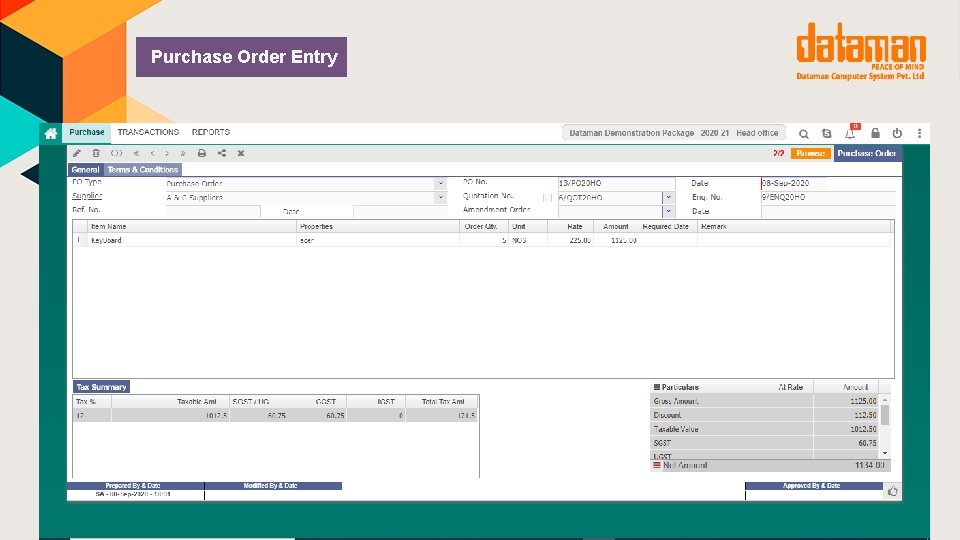Screen dimensions: 960x540
Task: Click the edit pencil icon
Action: tap(77, 153)
